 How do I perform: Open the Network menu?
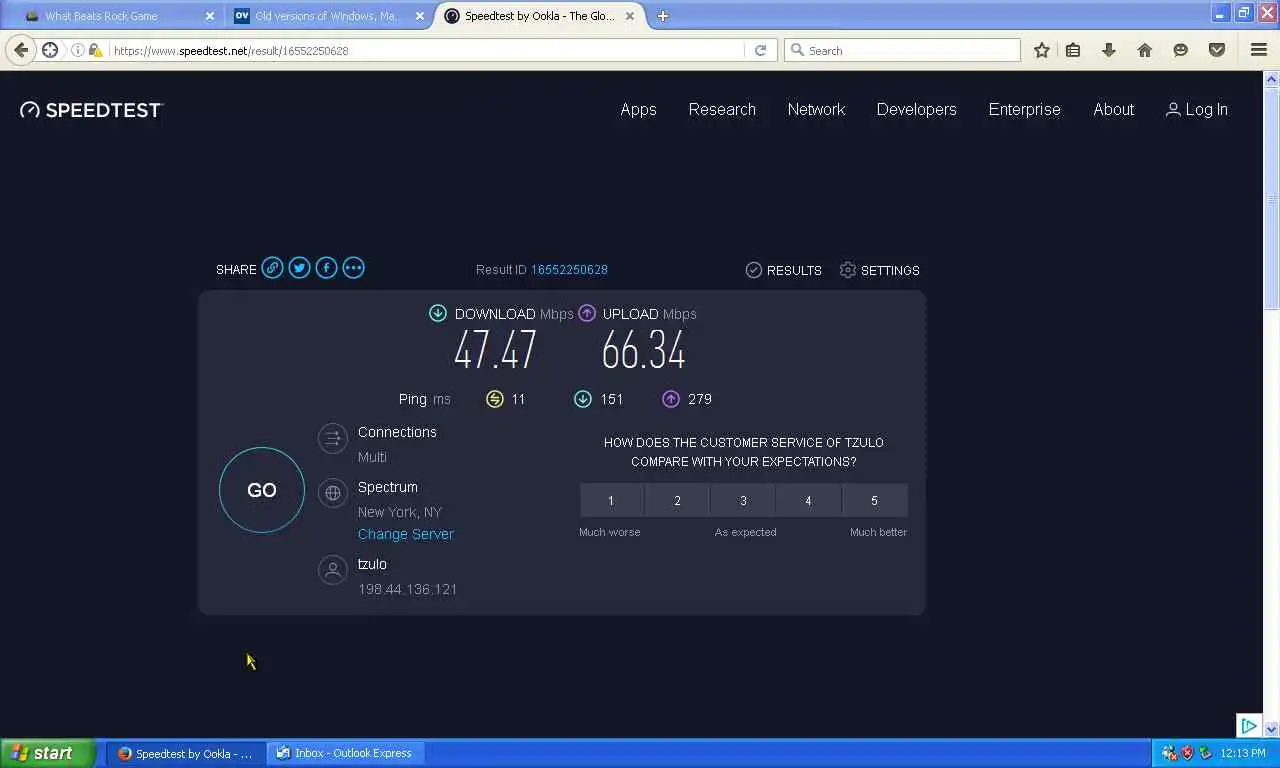816,110
